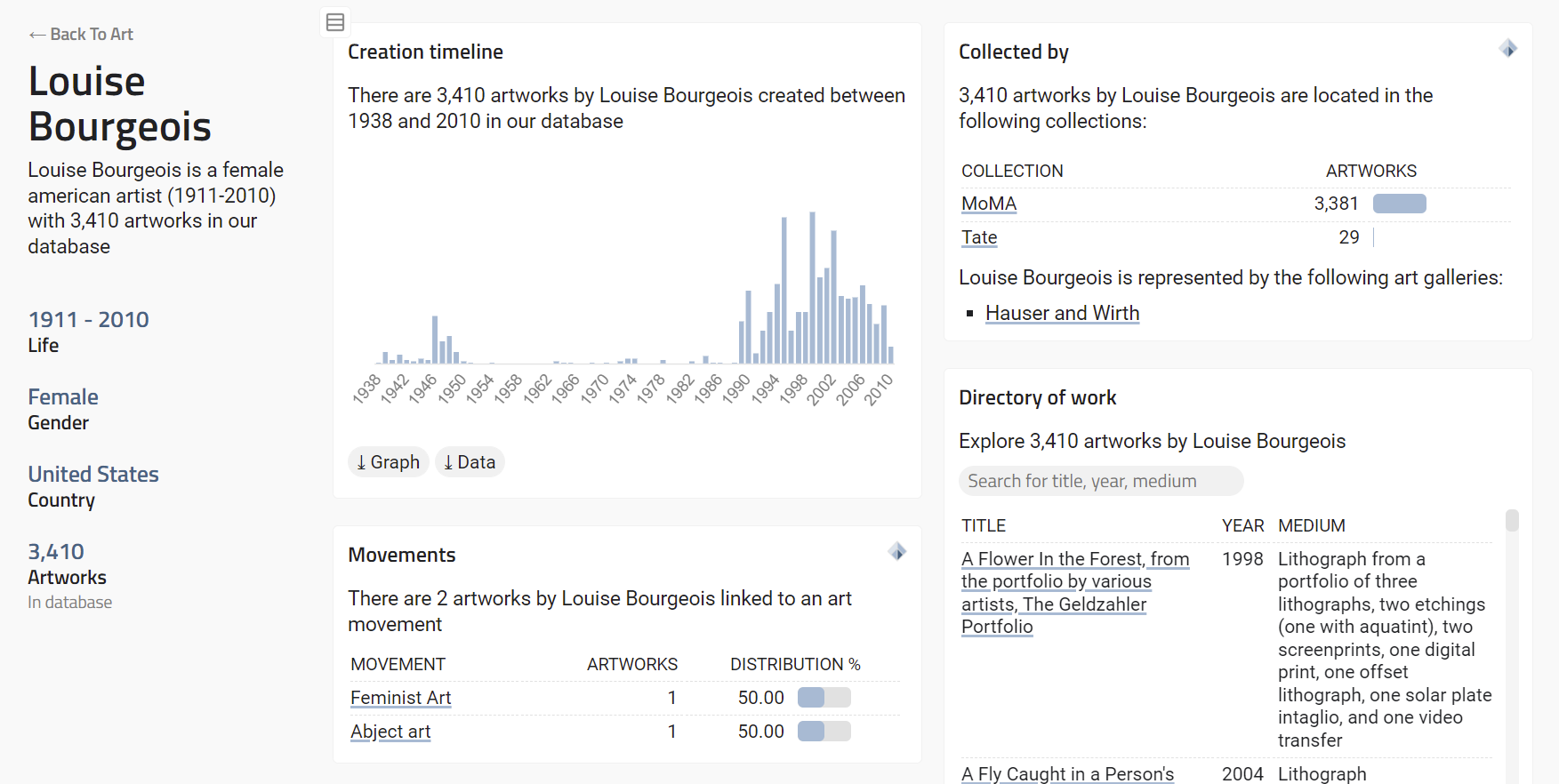Click the United States country value
Viewport: 1559px width, 784px height.
pyautogui.click(x=93, y=474)
